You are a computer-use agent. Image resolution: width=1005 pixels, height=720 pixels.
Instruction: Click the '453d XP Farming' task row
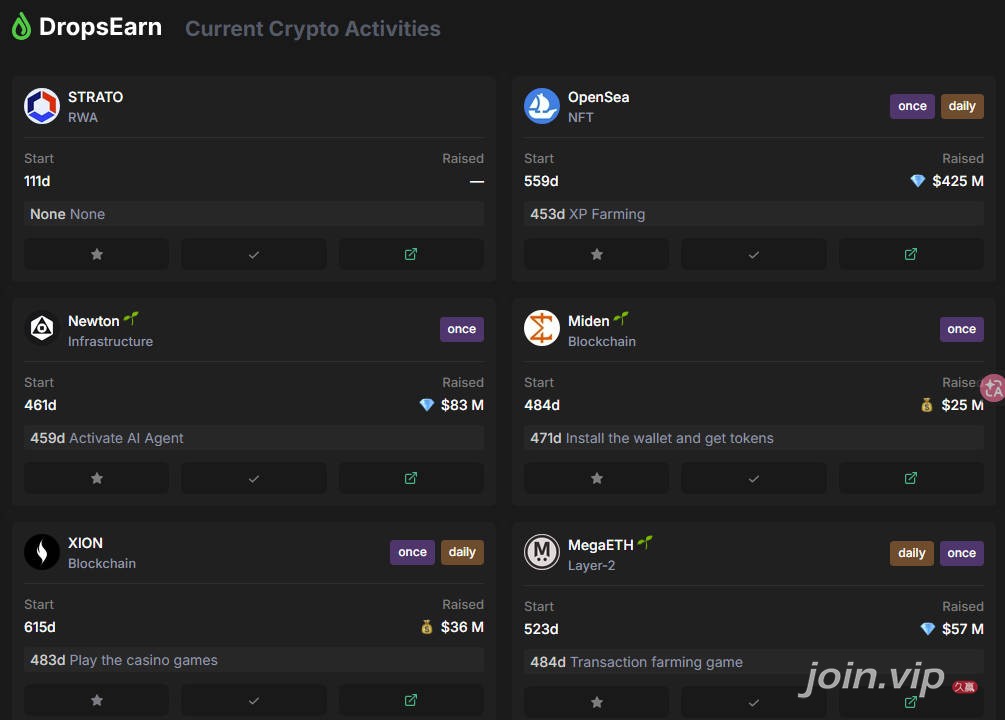(x=754, y=214)
